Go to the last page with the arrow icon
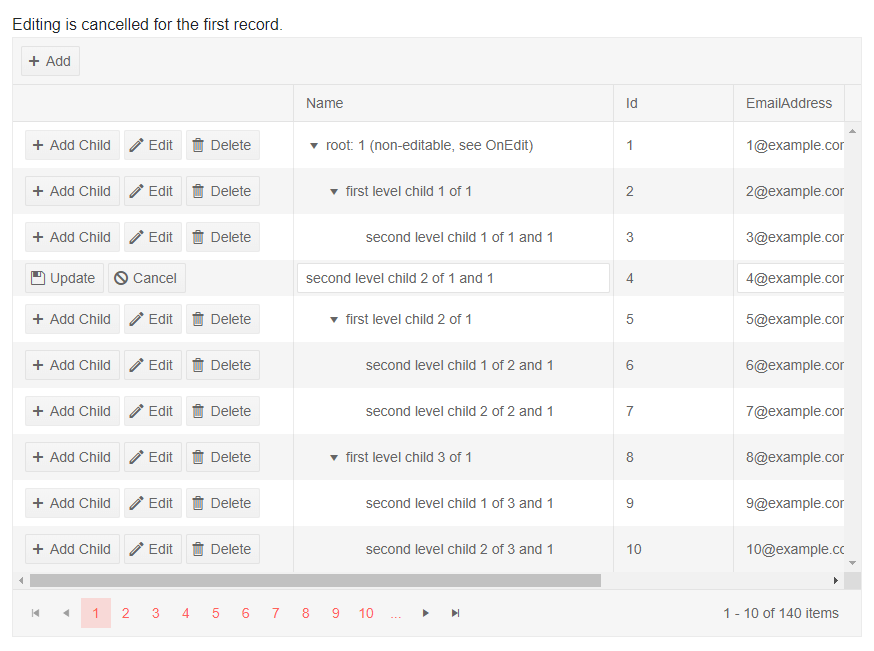 456,613
